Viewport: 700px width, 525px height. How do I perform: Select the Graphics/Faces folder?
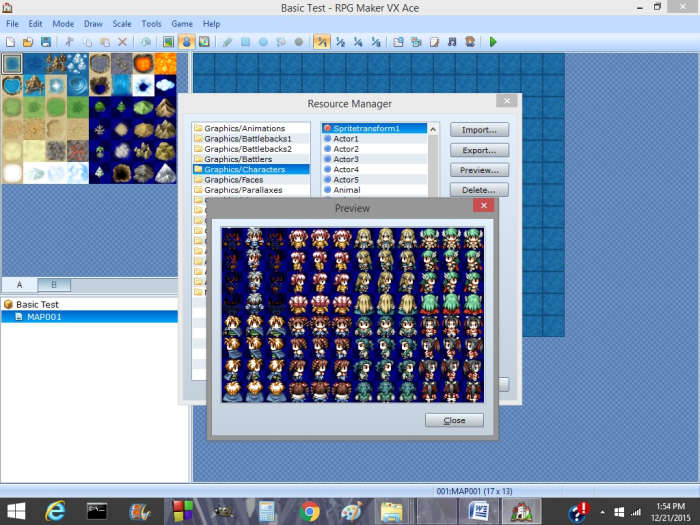click(251, 179)
